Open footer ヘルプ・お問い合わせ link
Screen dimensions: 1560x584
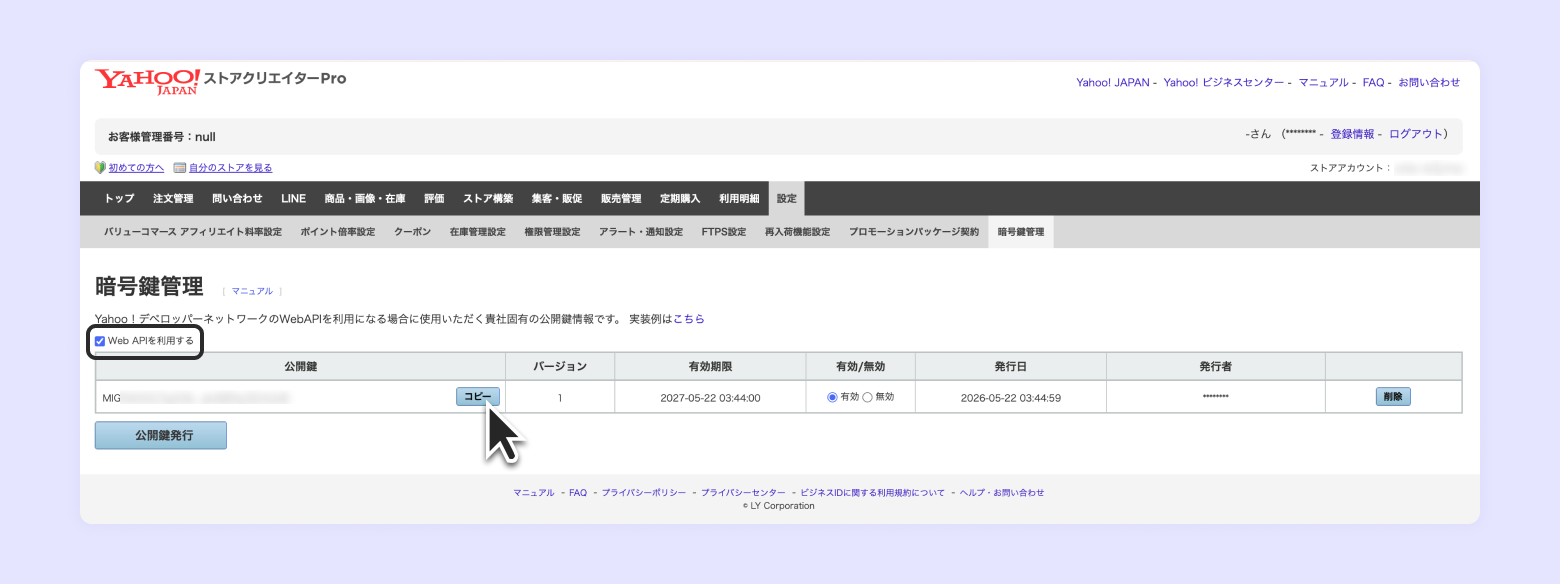click(1002, 493)
